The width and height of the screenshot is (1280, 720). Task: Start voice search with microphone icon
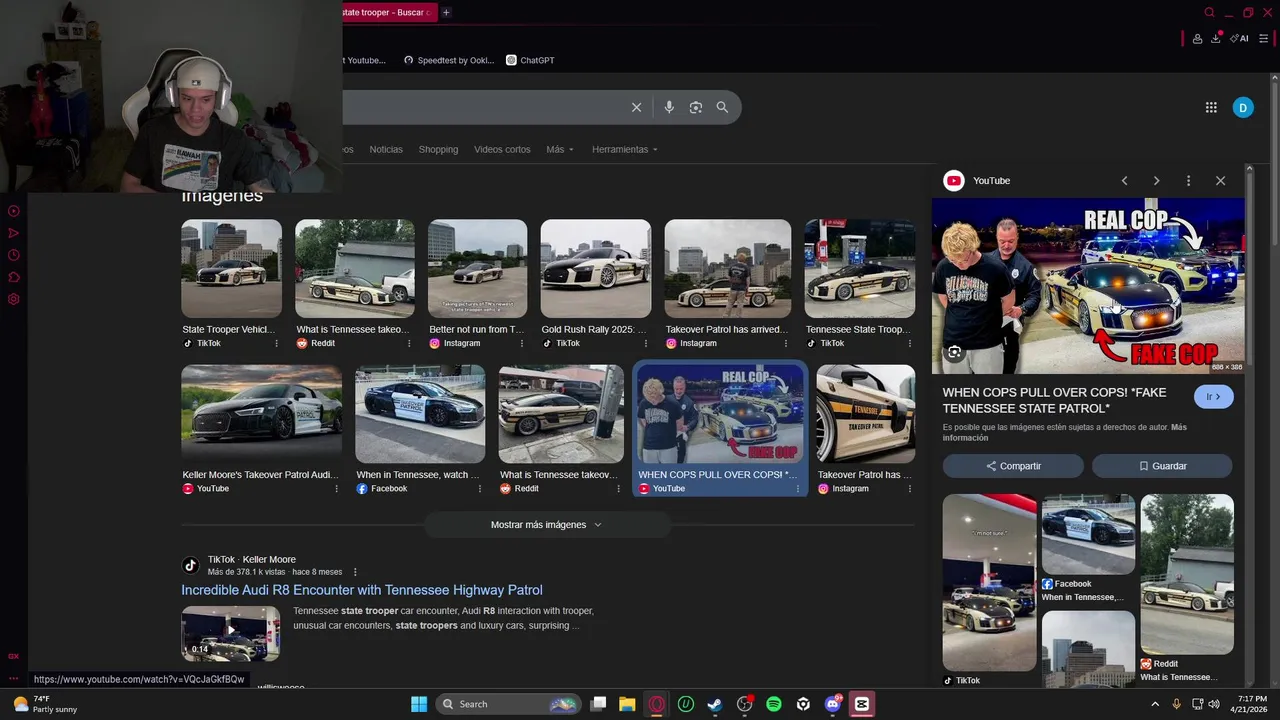669,108
